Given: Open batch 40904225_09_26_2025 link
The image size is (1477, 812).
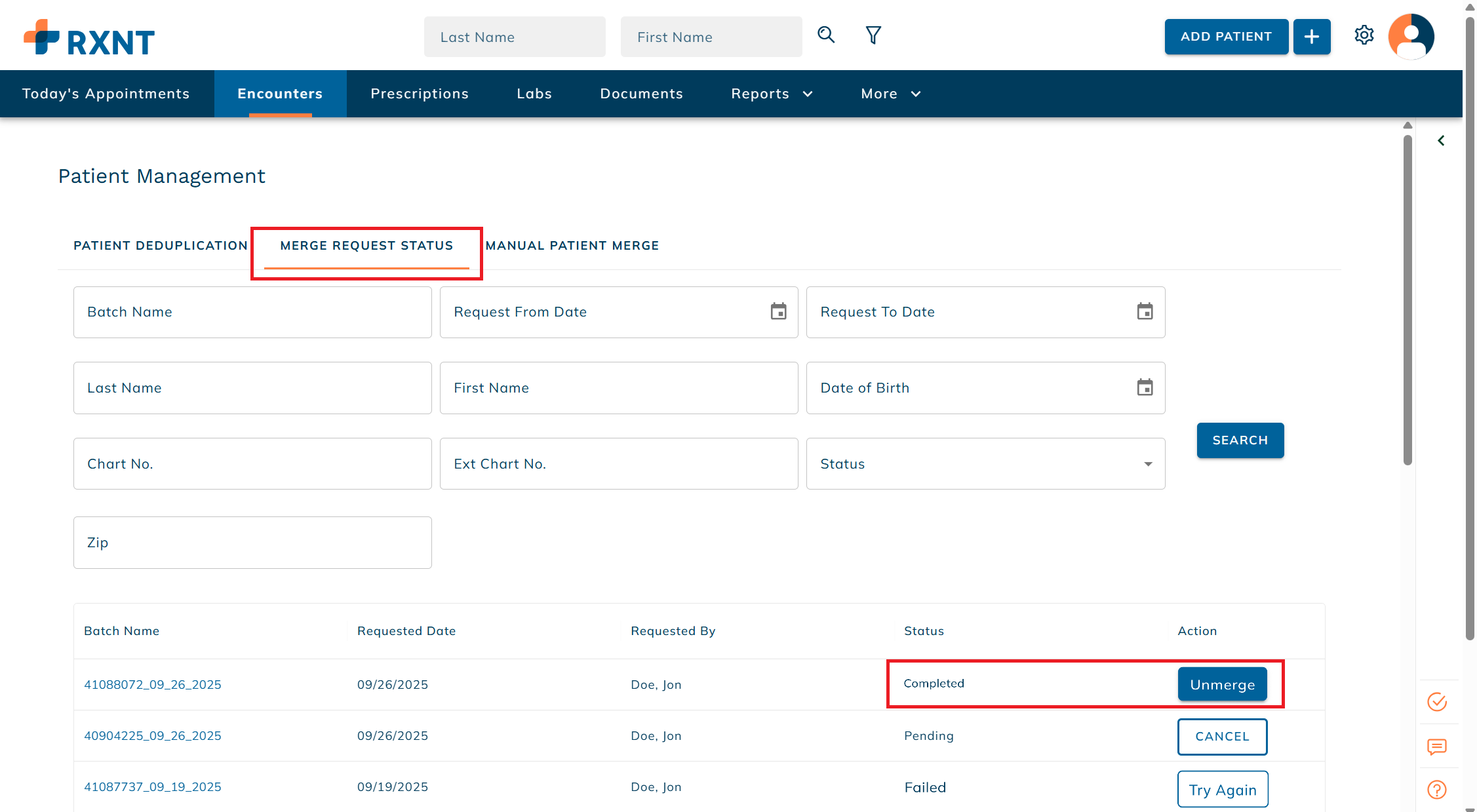Looking at the screenshot, I should (x=153, y=736).
